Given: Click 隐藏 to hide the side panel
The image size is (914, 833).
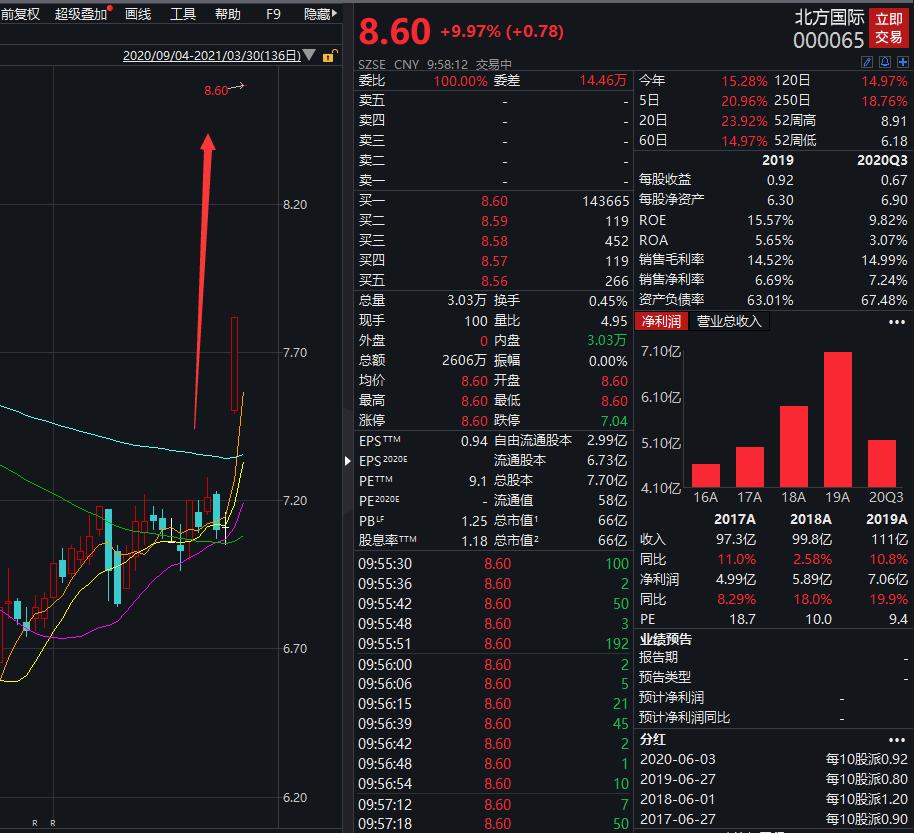Looking at the screenshot, I should [x=321, y=14].
